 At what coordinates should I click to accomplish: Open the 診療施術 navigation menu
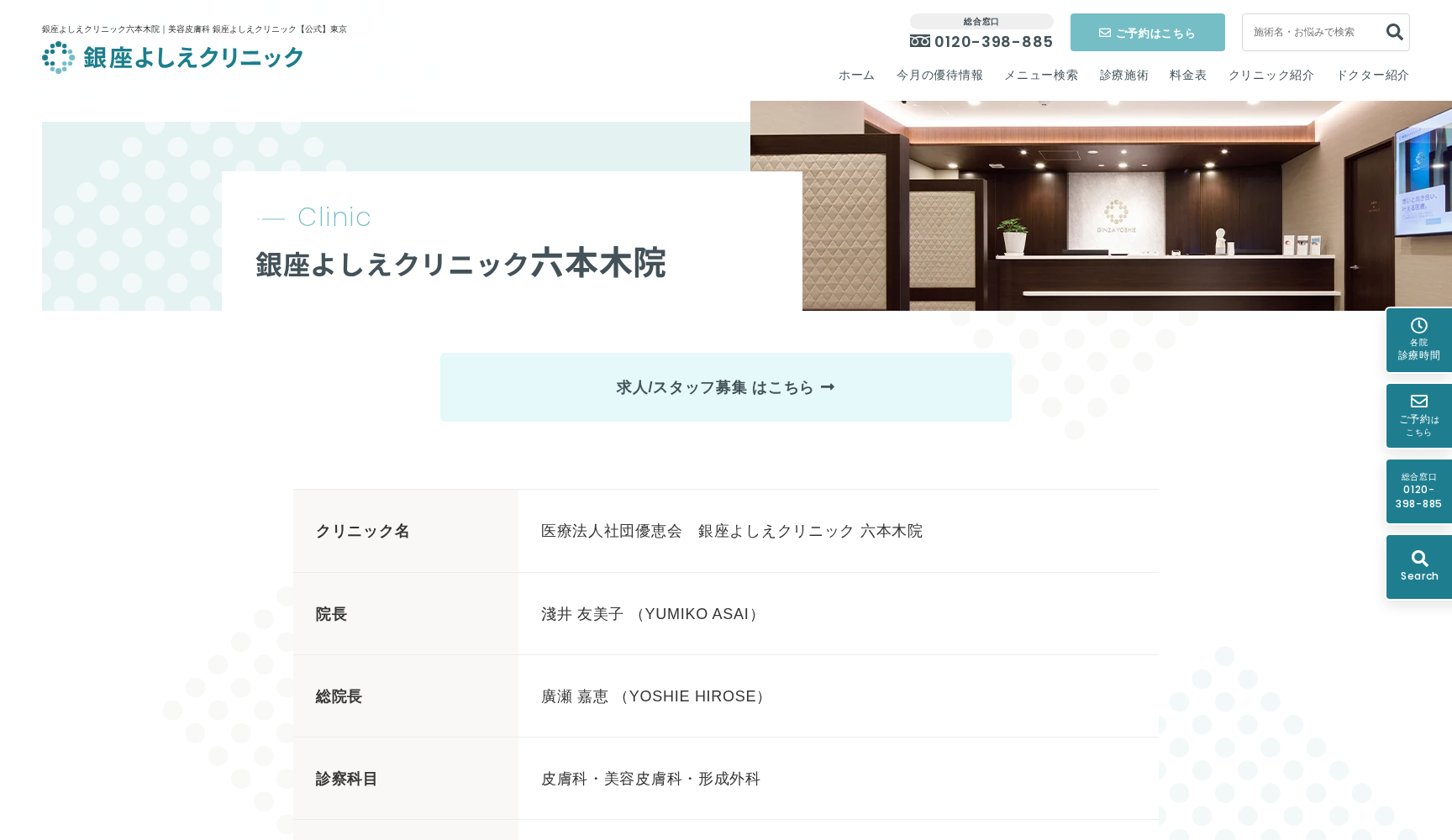tap(1123, 75)
